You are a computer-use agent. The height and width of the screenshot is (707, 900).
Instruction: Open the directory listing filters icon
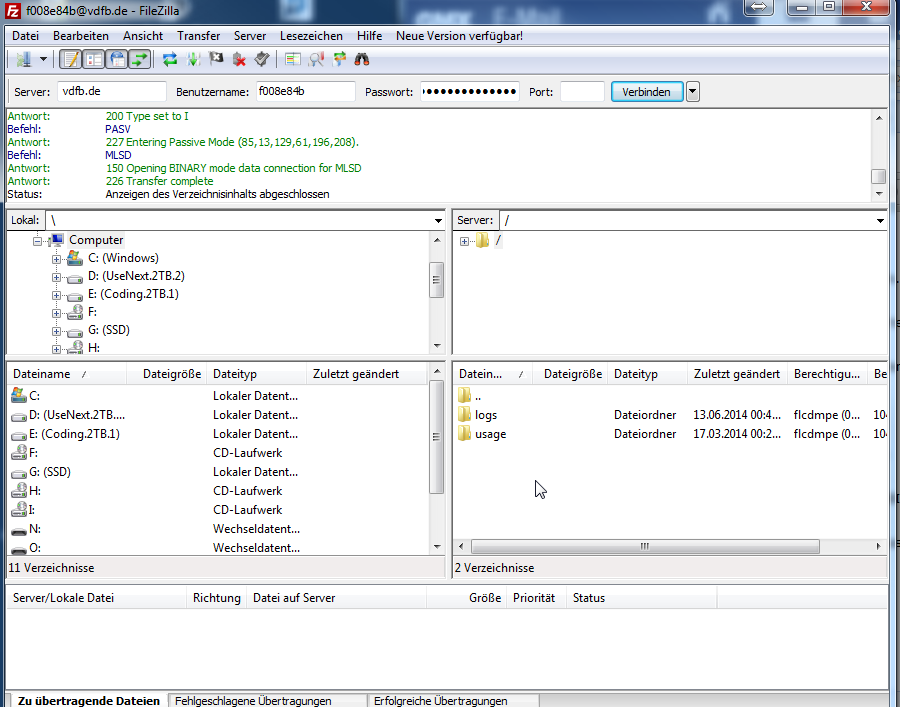[293, 60]
